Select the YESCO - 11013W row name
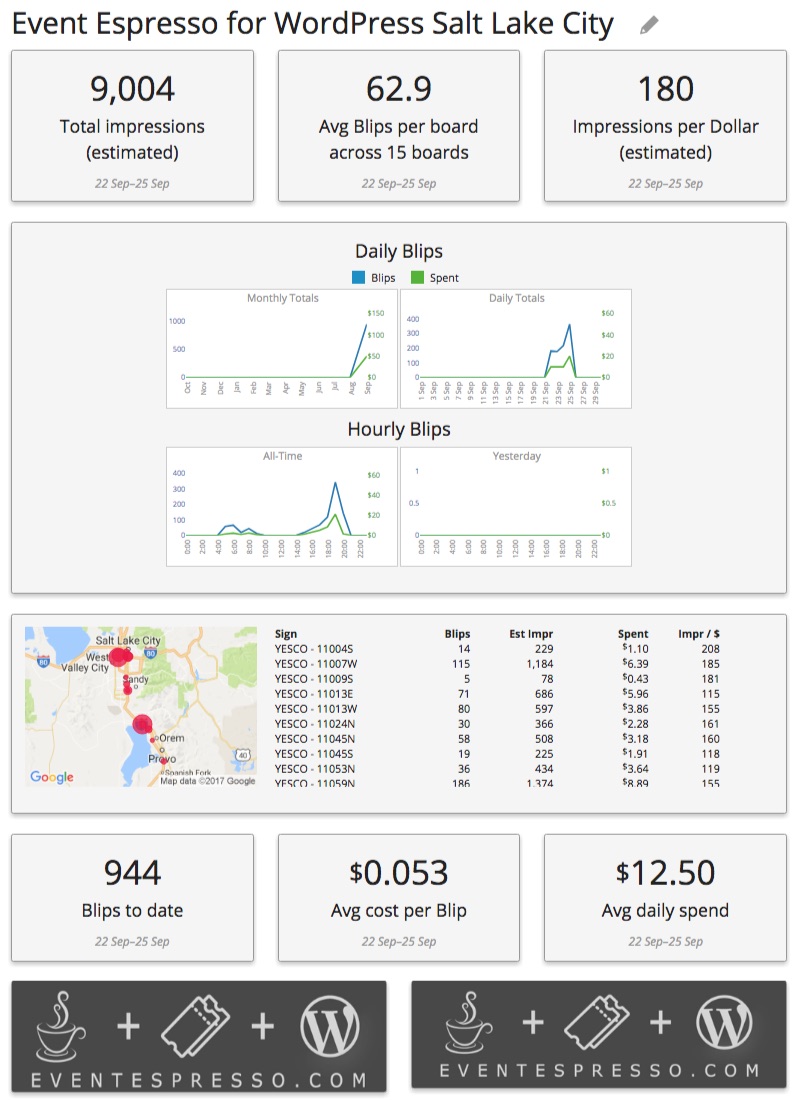 pyautogui.click(x=316, y=709)
